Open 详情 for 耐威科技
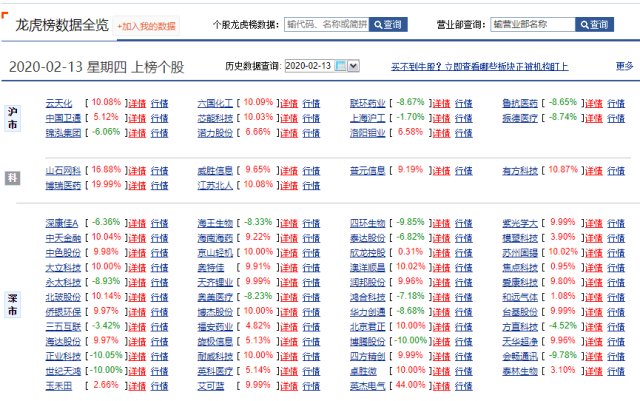 [x=289, y=356]
